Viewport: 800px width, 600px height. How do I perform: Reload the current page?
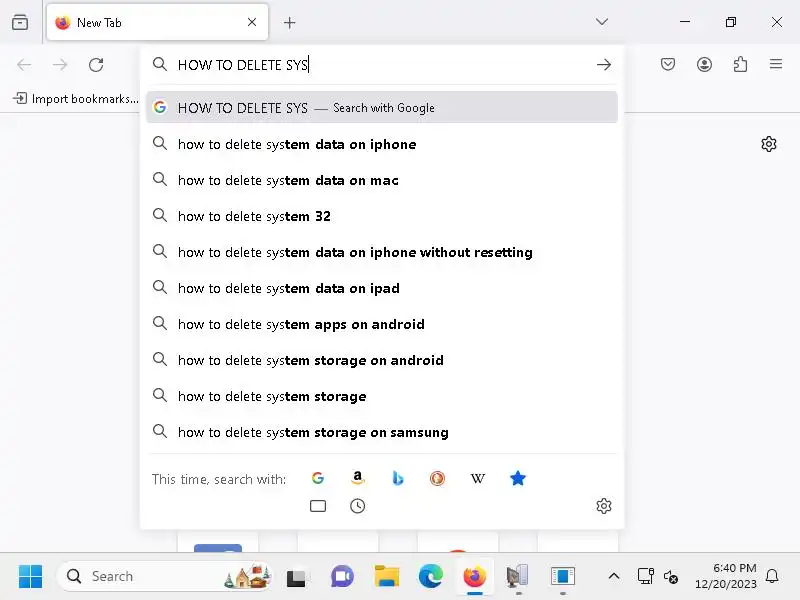tap(96, 65)
